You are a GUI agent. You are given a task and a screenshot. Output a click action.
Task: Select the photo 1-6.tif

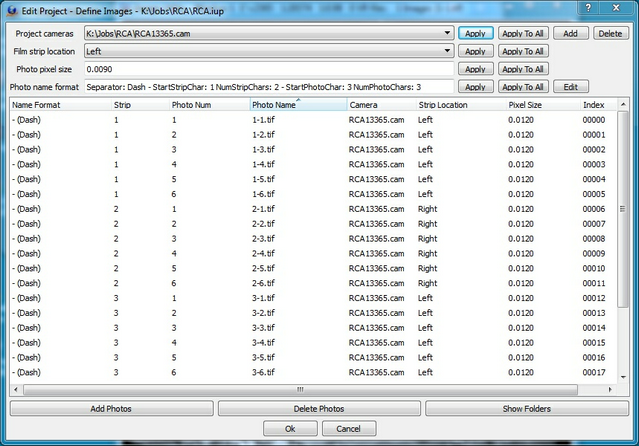[x=263, y=194]
